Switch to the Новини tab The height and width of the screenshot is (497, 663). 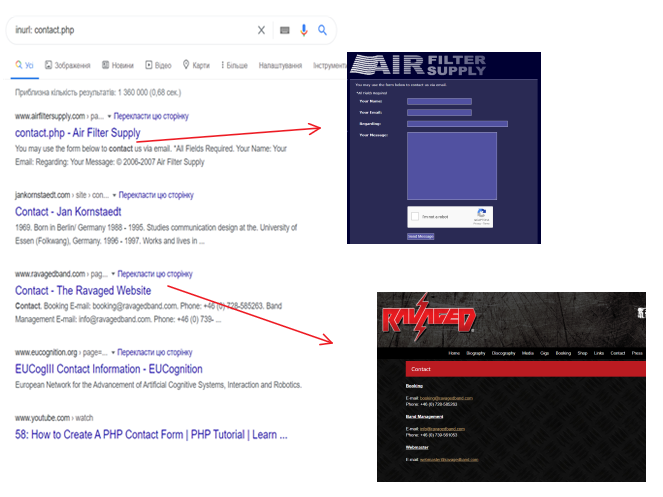coord(118,65)
